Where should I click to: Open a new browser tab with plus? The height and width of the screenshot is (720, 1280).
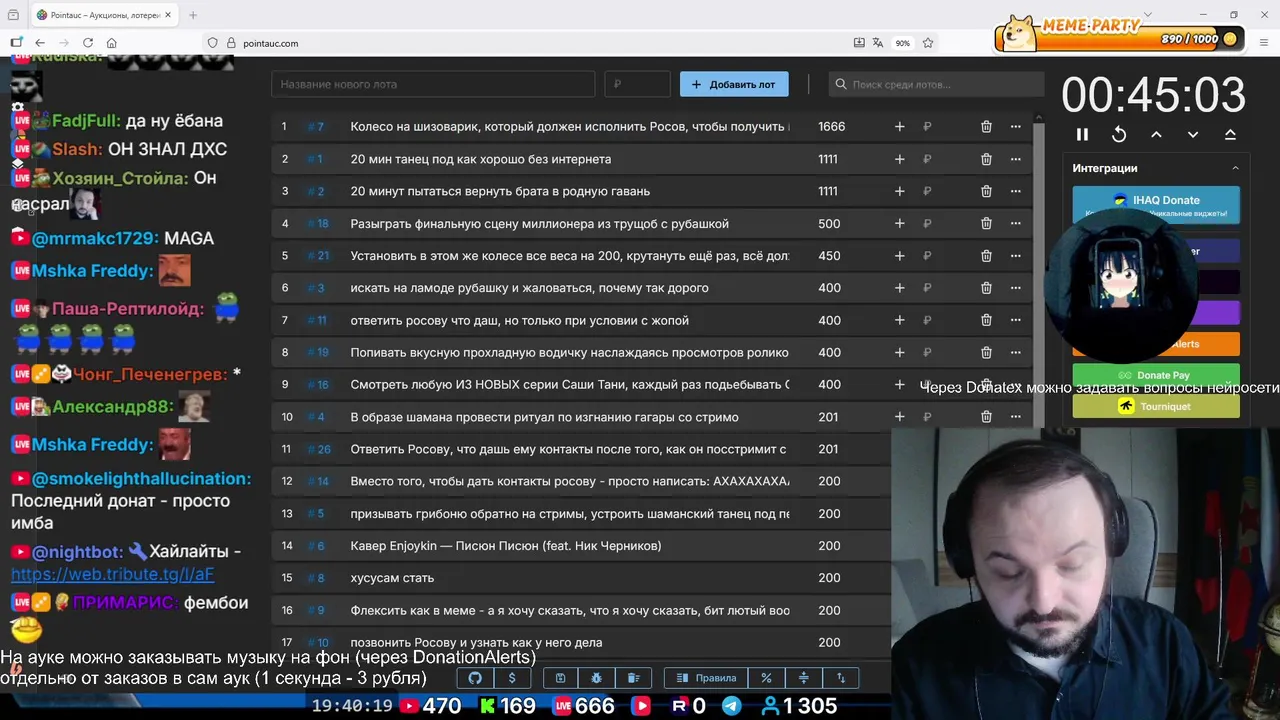point(193,15)
